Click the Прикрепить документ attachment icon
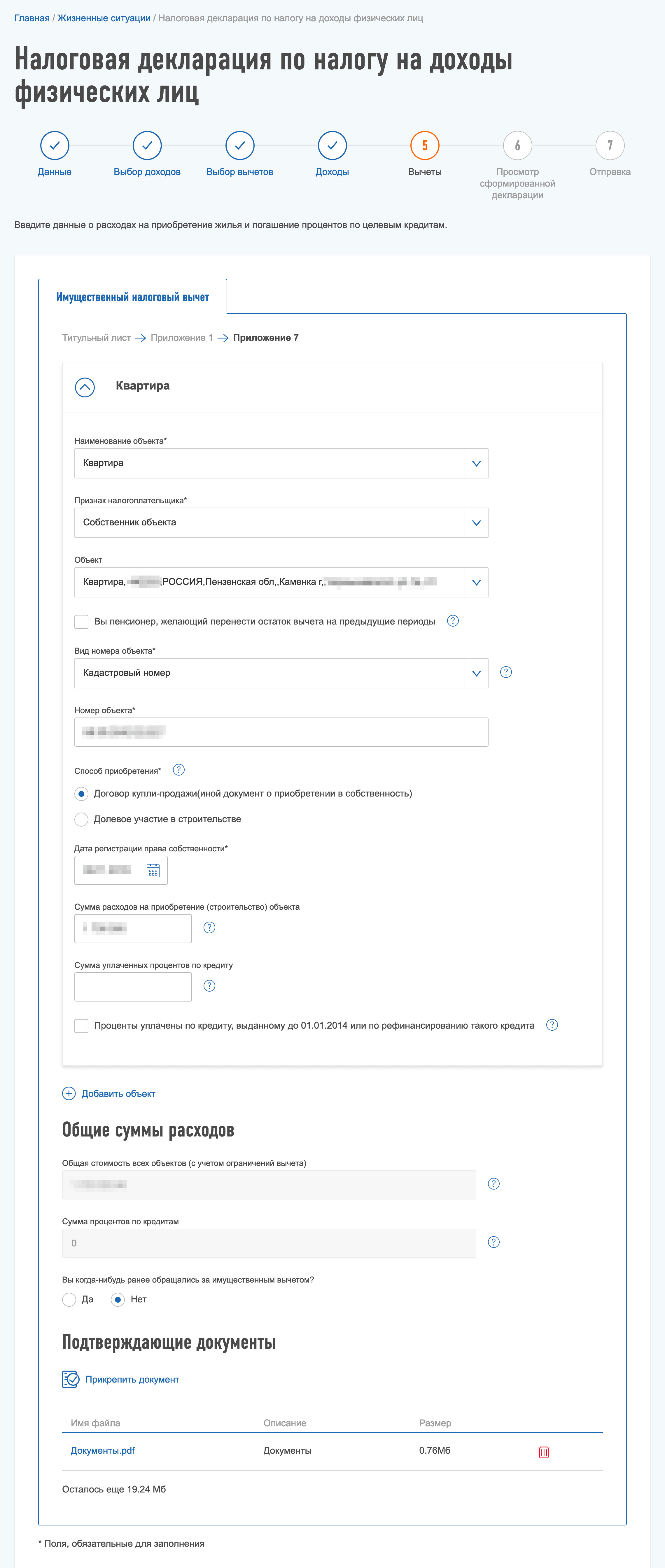665x1568 pixels. tap(71, 1379)
